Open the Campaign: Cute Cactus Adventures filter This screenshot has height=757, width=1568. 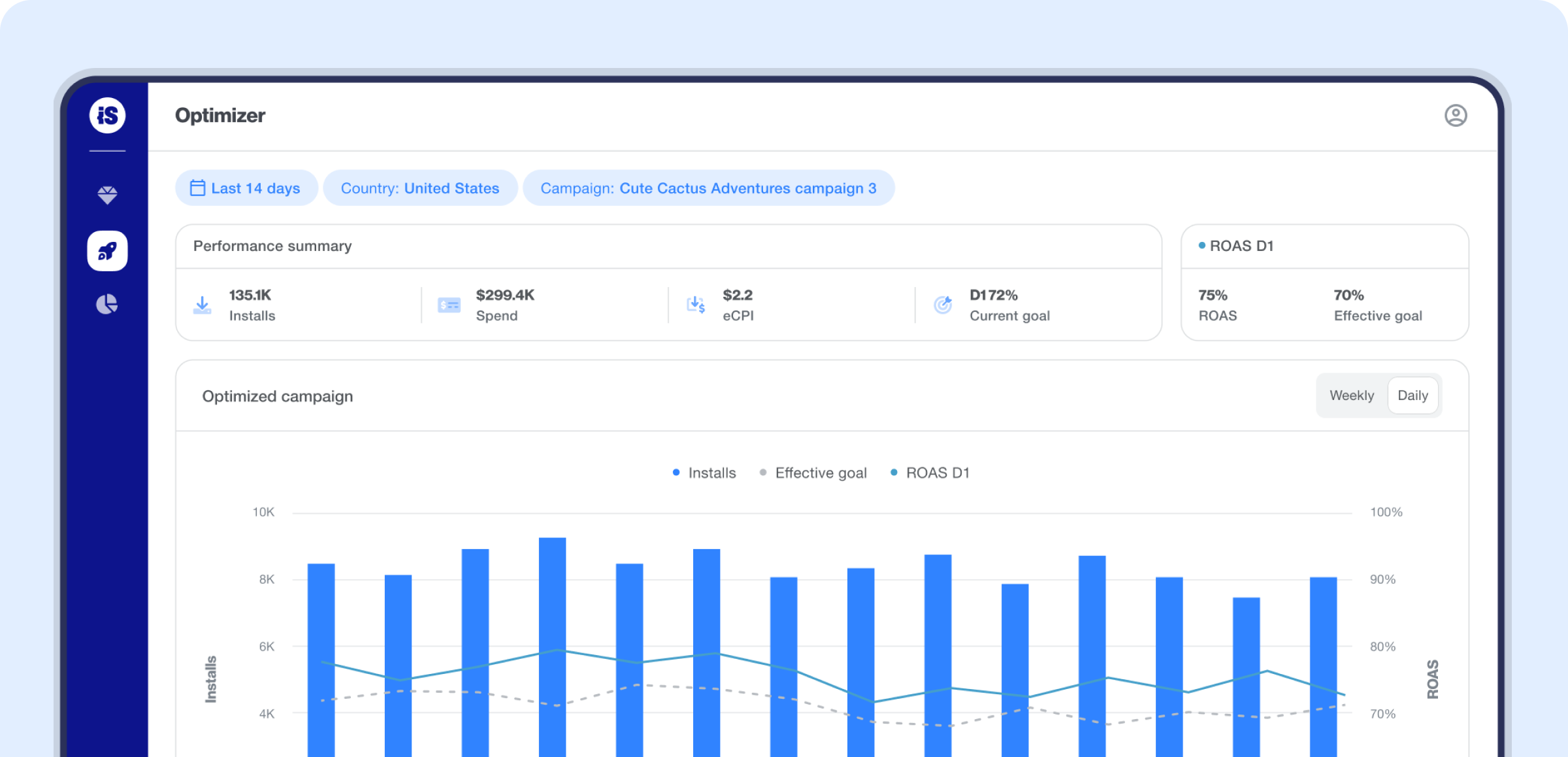[x=709, y=188]
